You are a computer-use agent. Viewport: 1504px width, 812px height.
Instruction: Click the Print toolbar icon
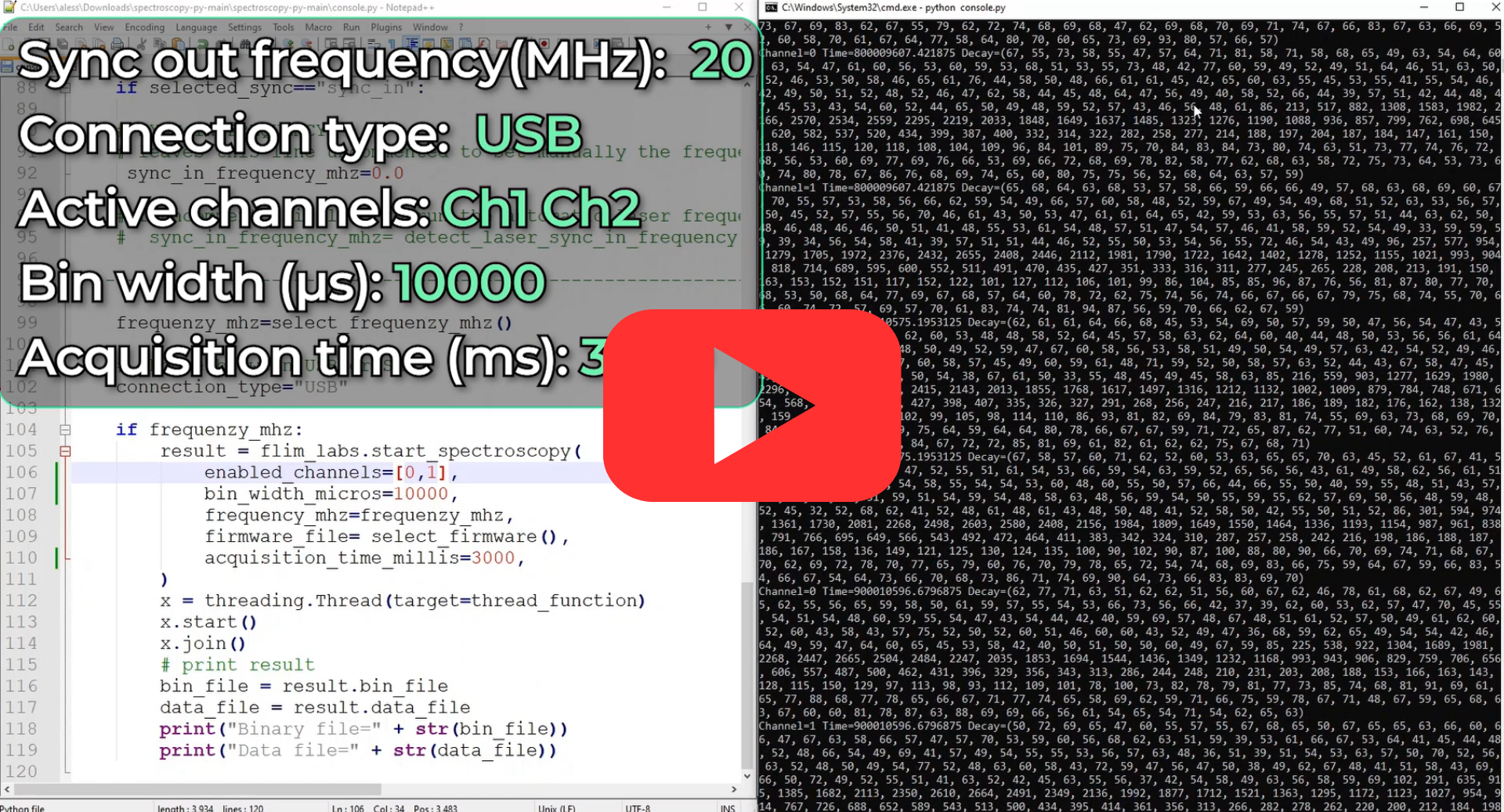tap(117, 45)
